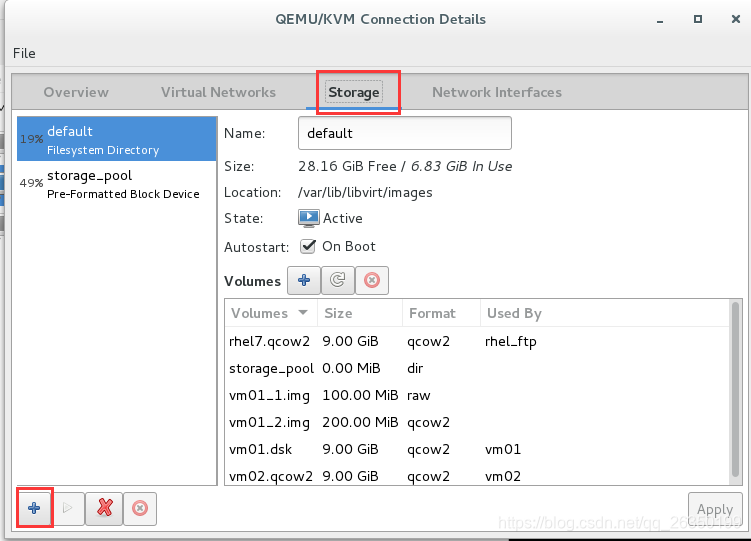Toggle Autostart On Boot checkbox
This screenshot has height=541, width=751.
308,247
